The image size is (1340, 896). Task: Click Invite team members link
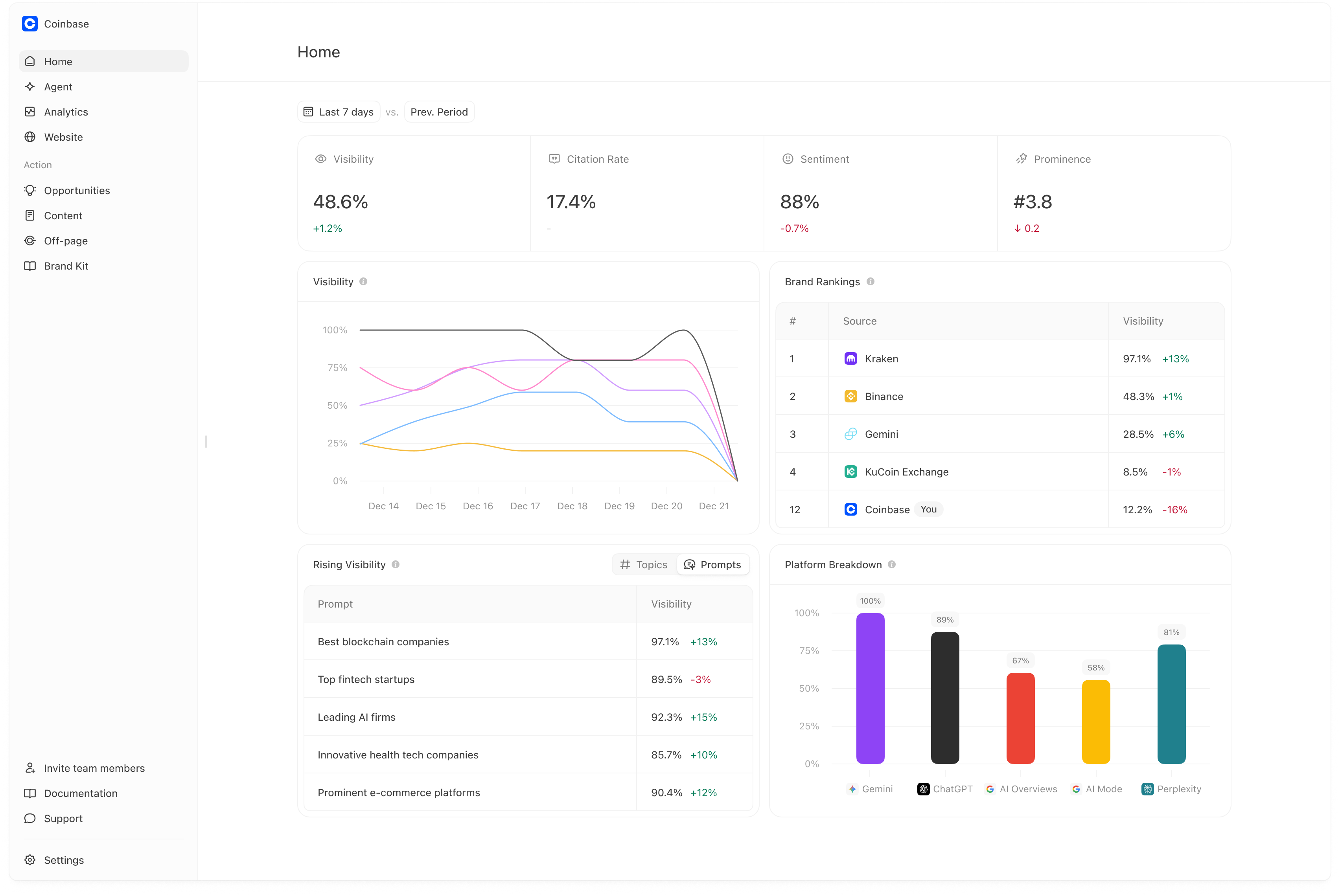click(94, 768)
